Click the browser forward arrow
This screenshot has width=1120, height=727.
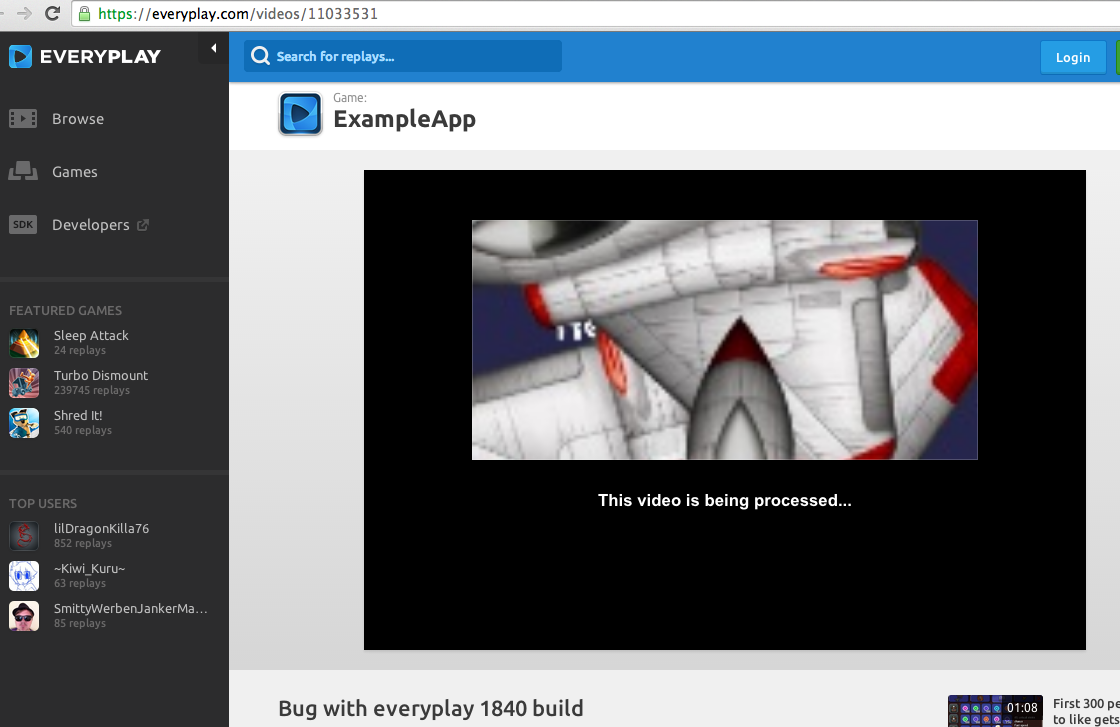[24, 14]
